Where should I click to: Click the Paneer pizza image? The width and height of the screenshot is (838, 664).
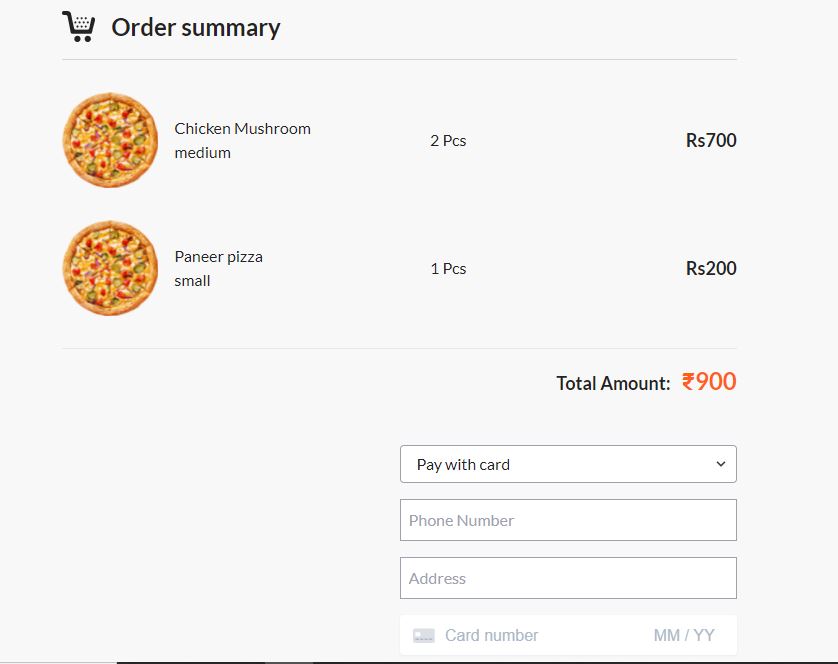110,268
